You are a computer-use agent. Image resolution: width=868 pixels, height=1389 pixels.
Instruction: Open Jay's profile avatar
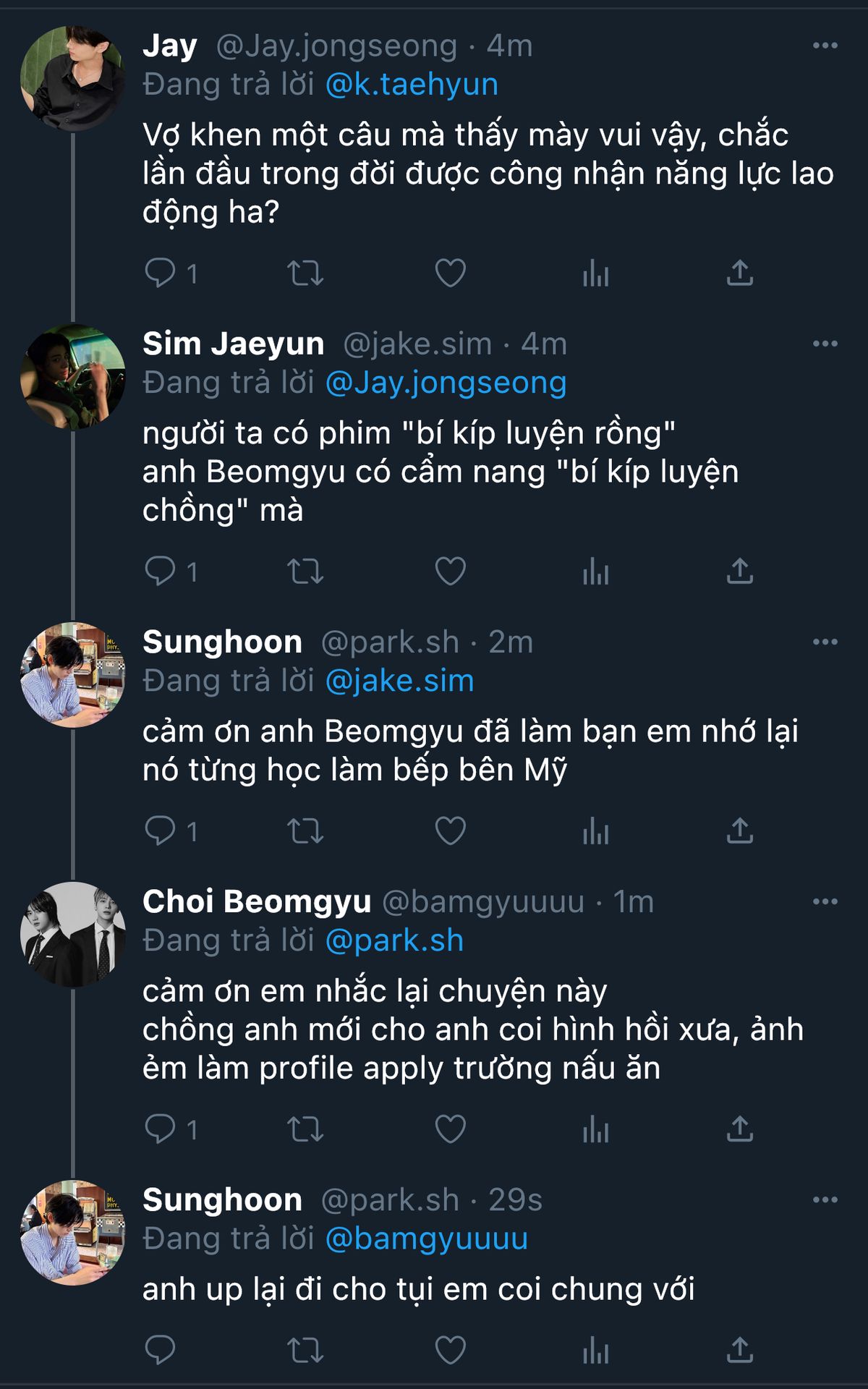(73, 78)
